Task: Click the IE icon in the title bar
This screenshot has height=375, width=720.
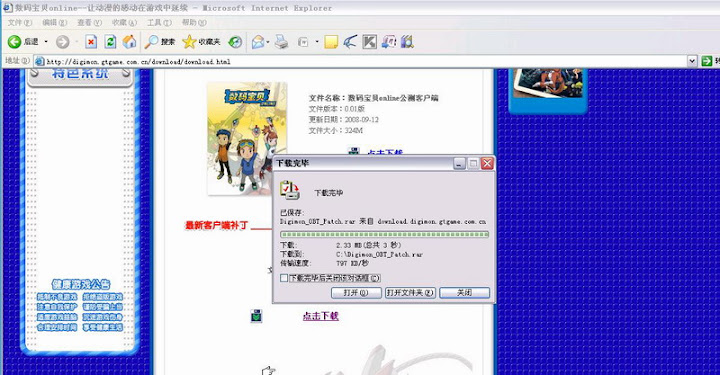Action: click(x=7, y=8)
